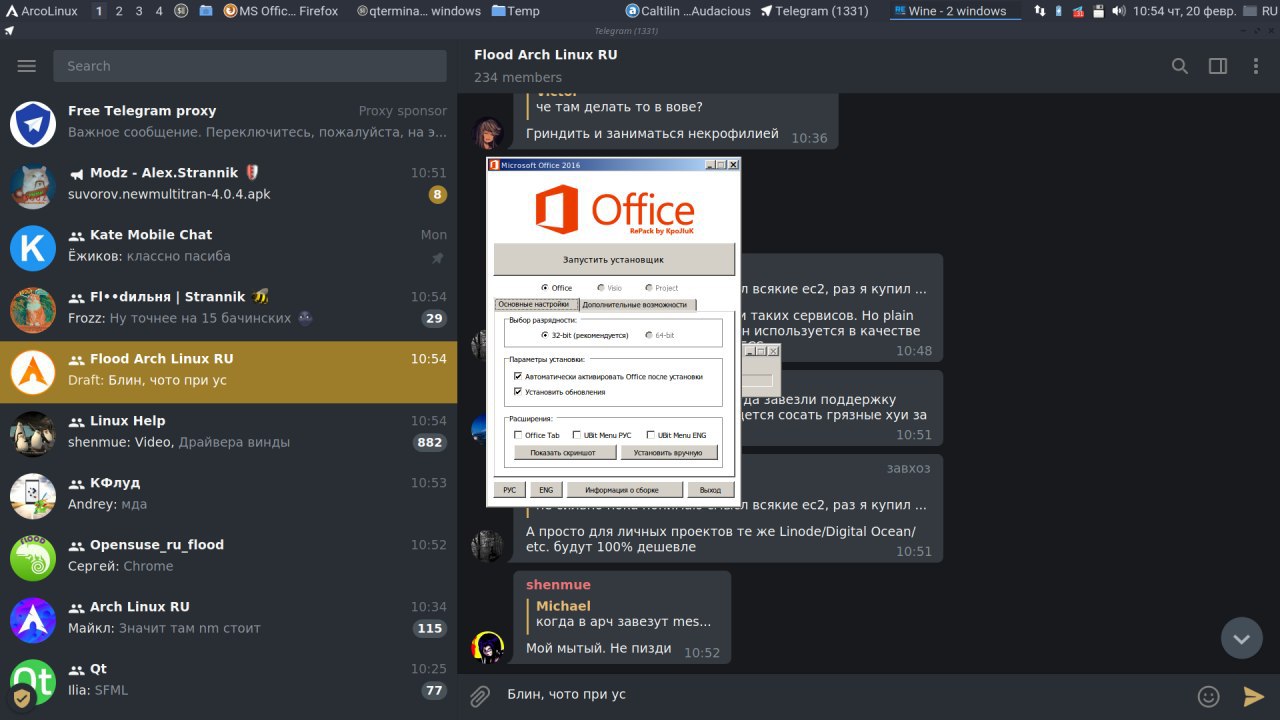1280x720 pixels.
Task: Switch to Audacious in the taskbar
Action: (687, 11)
